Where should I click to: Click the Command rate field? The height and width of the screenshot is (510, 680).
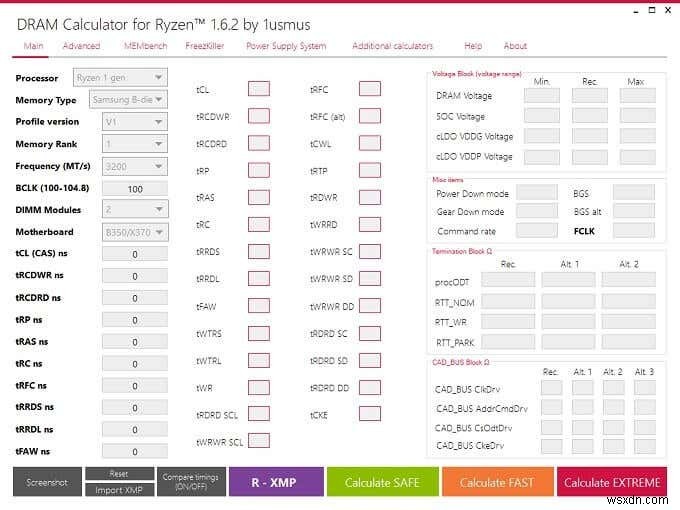click(x=537, y=231)
